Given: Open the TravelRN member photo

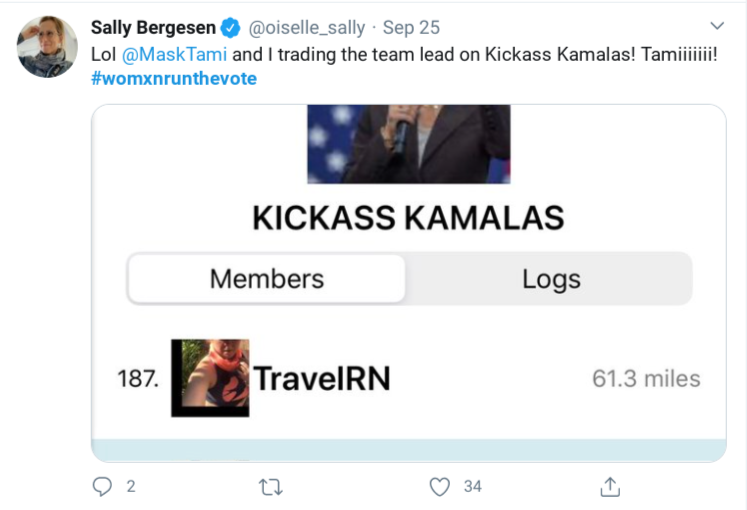Looking at the screenshot, I should click(x=210, y=378).
